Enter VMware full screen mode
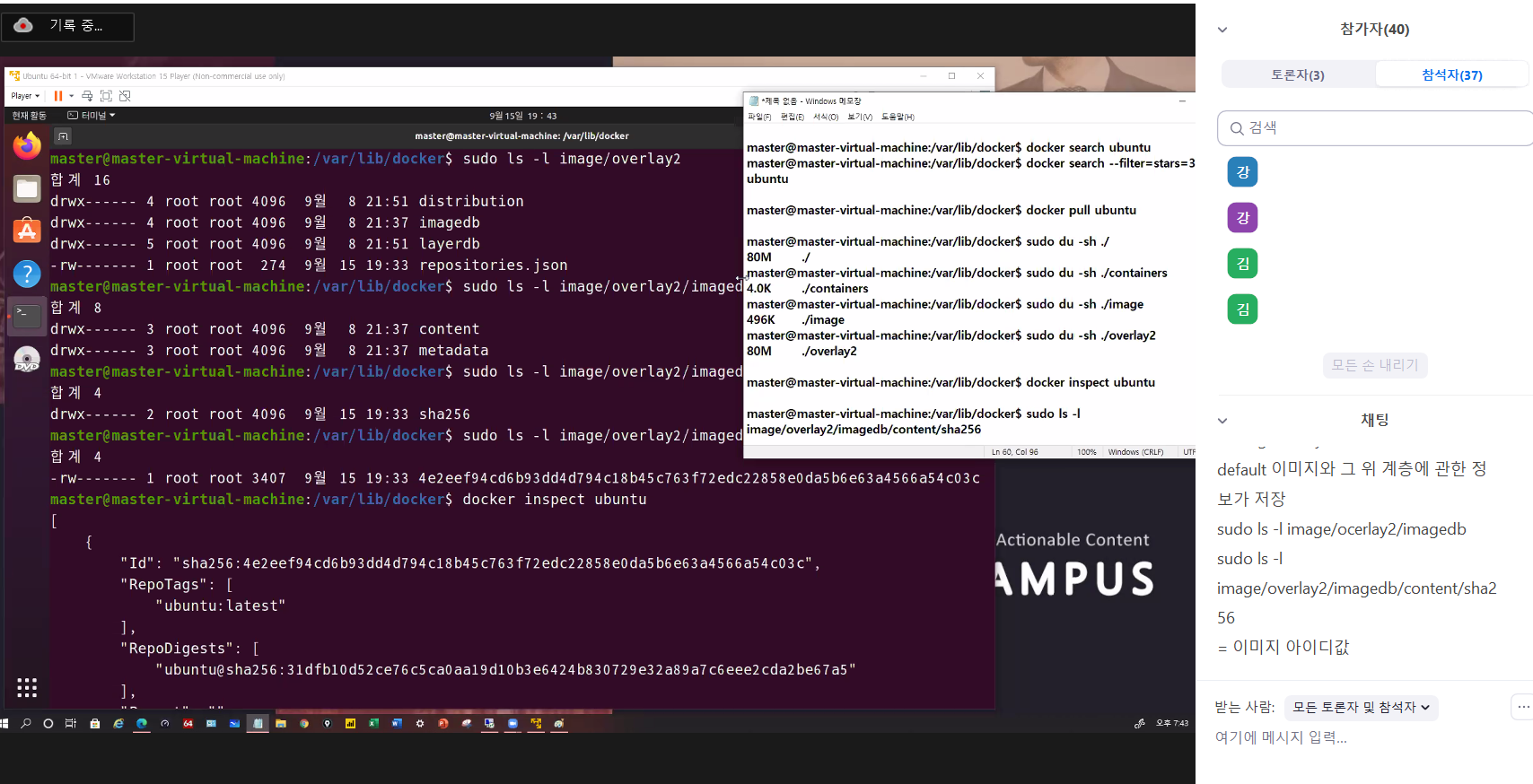The height and width of the screenshot is (784, 1533). point(106,96)
